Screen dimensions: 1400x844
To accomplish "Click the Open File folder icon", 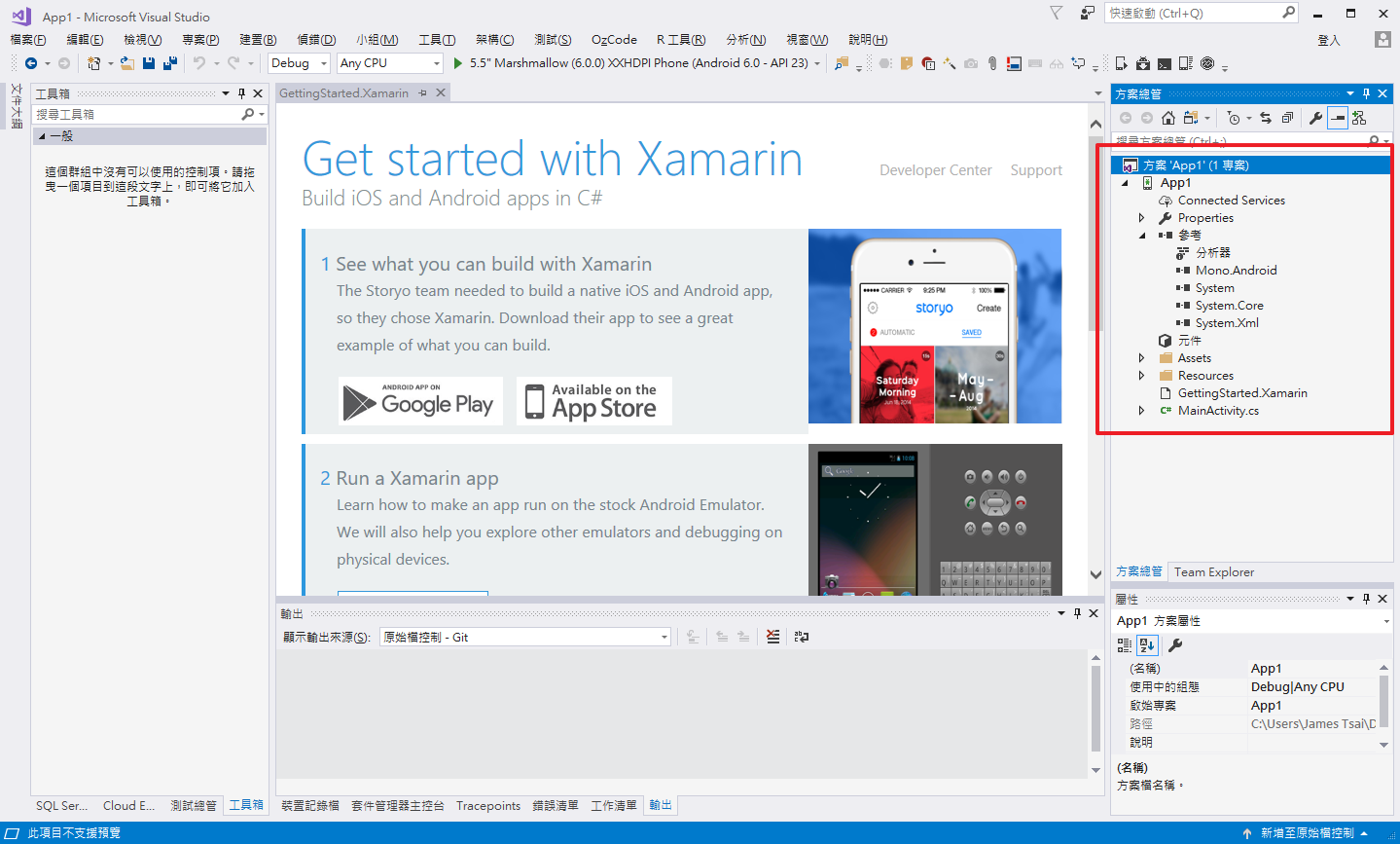I will click(x=127, y=63).
